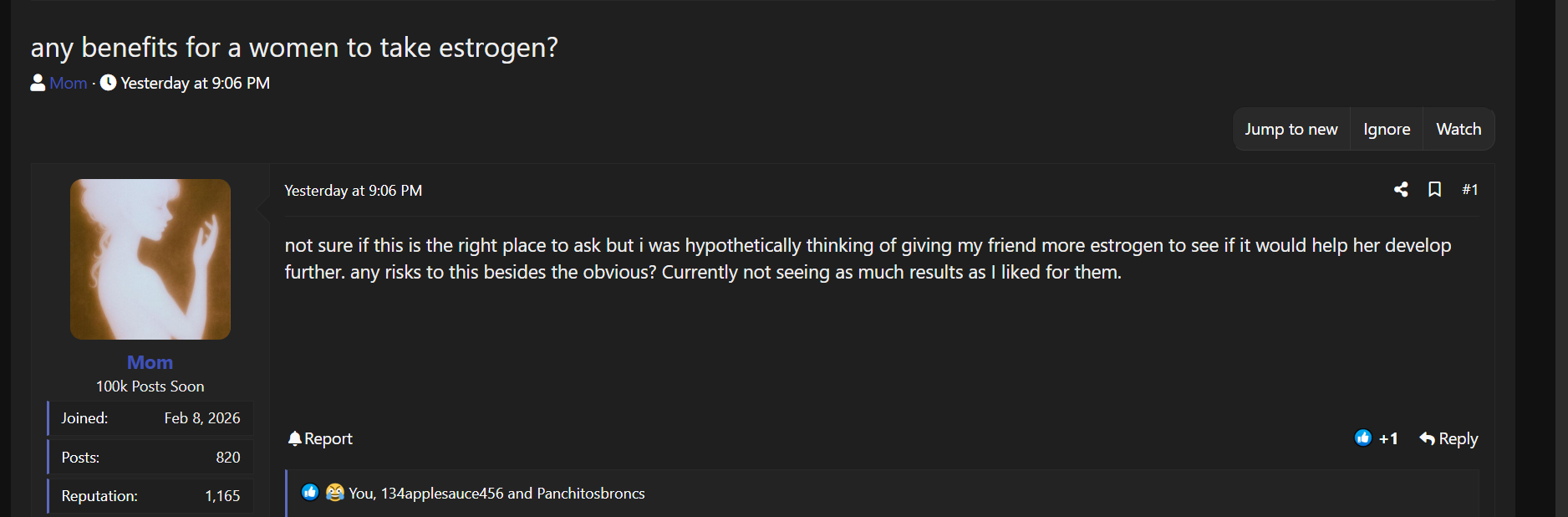Viewport: 1568px width, 517px height.
Task: Click the clock icon near thread date
Action: 108,83
